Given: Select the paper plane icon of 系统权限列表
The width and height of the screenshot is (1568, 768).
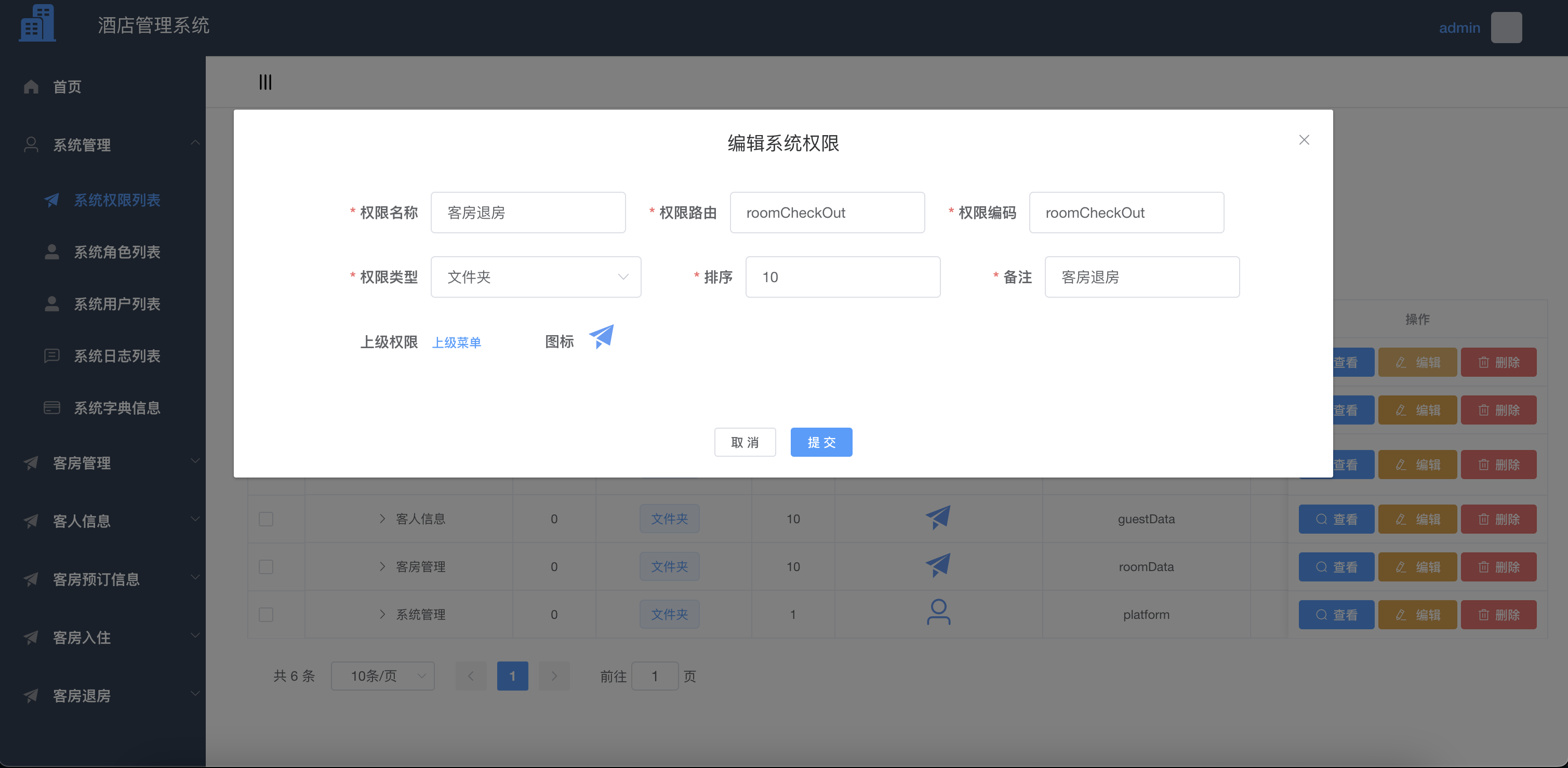Looking at the screenshot, I should click(52, 200).
